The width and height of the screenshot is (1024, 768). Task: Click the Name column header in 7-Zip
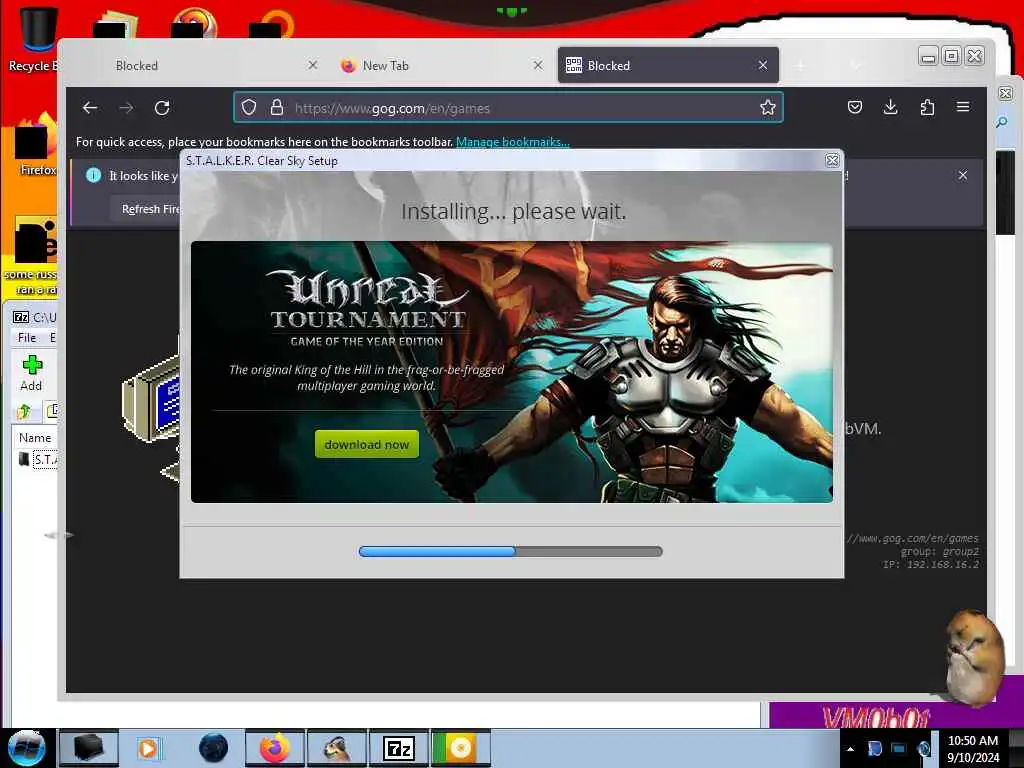(35, 438)
